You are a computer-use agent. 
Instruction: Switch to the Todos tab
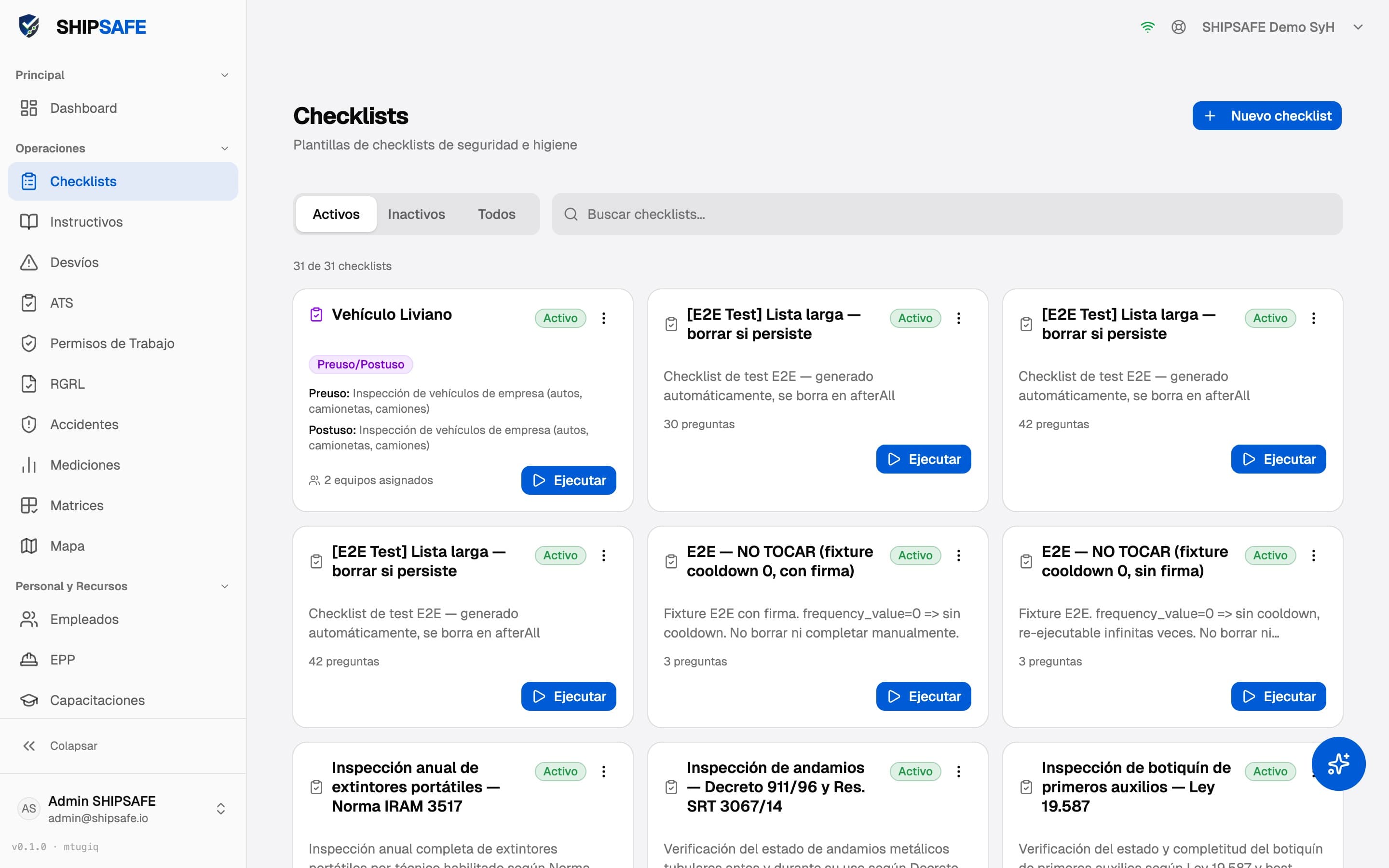[x=496, y=214]
